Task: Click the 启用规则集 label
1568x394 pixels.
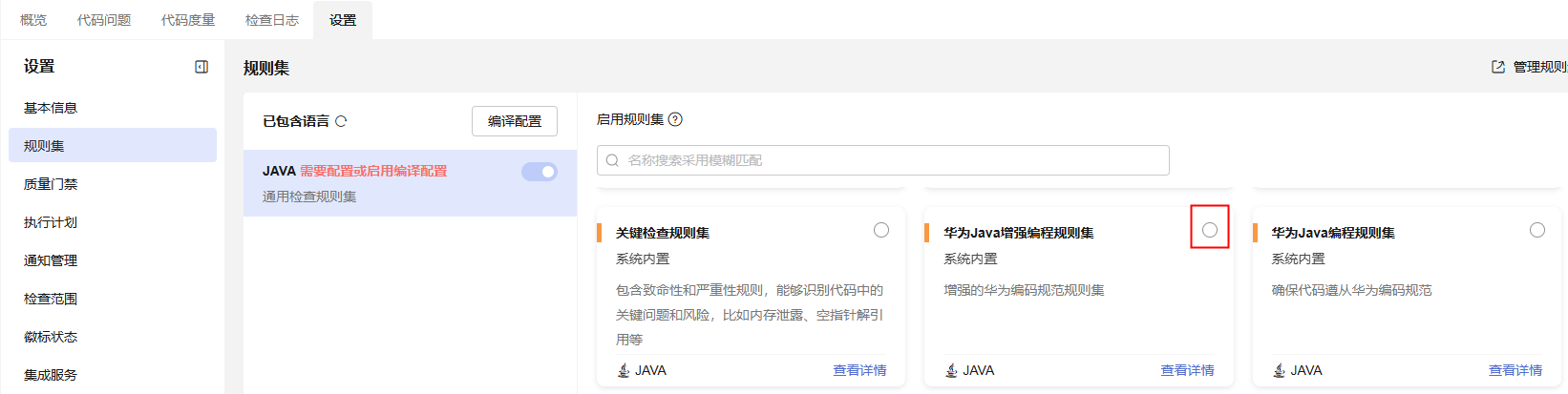Action: (630, 119)
